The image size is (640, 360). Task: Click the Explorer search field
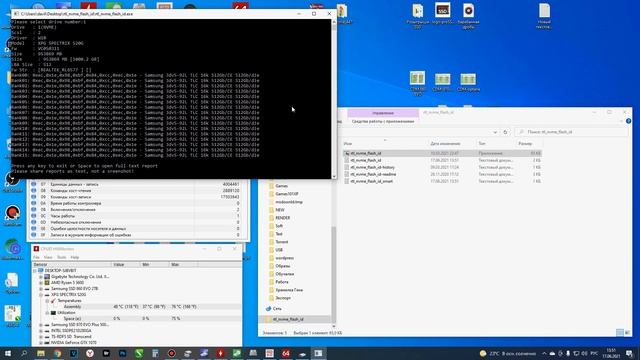tap(571, 132)
